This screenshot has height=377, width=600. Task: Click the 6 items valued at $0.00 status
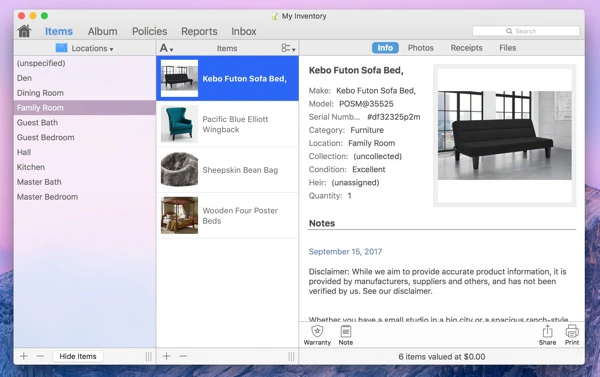442,357
